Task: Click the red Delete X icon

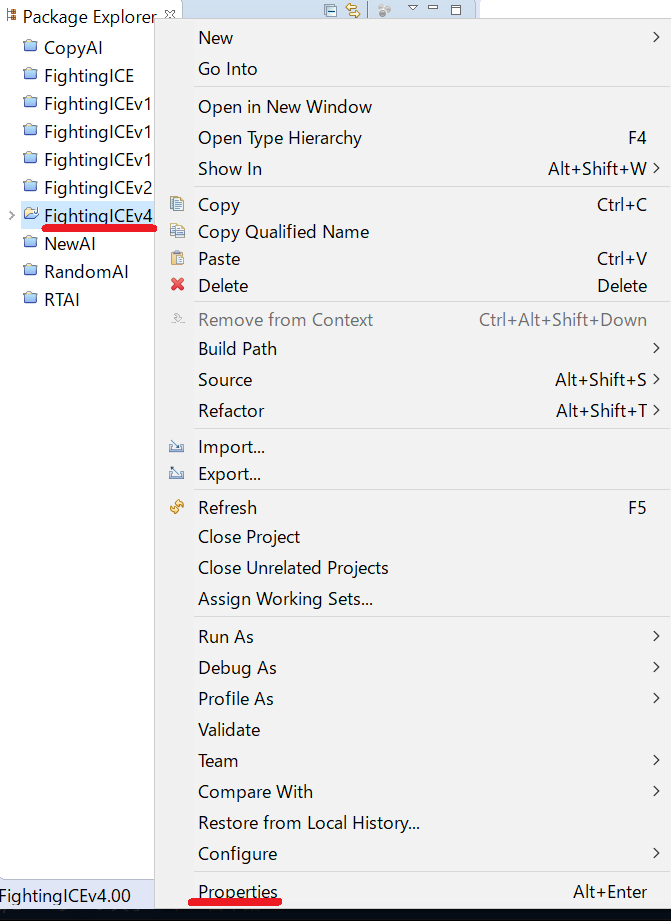Action: [x=177, y=285]
